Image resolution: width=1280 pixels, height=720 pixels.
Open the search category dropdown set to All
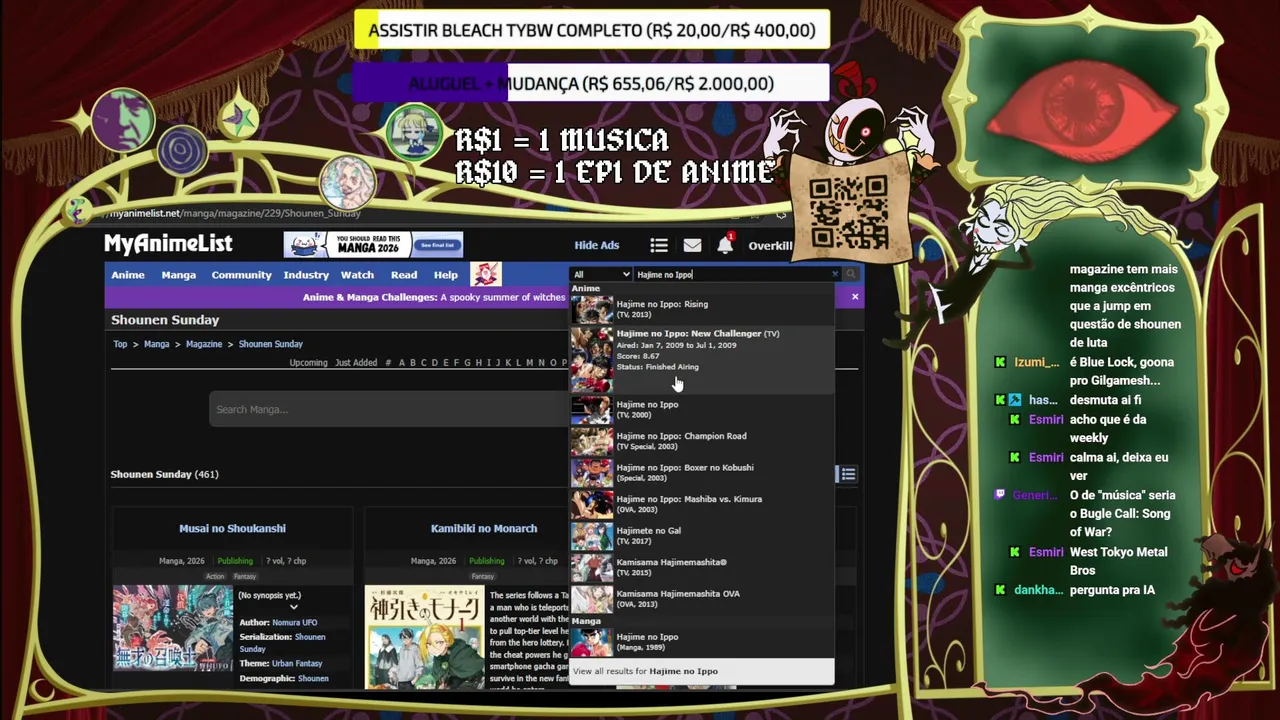601,274
